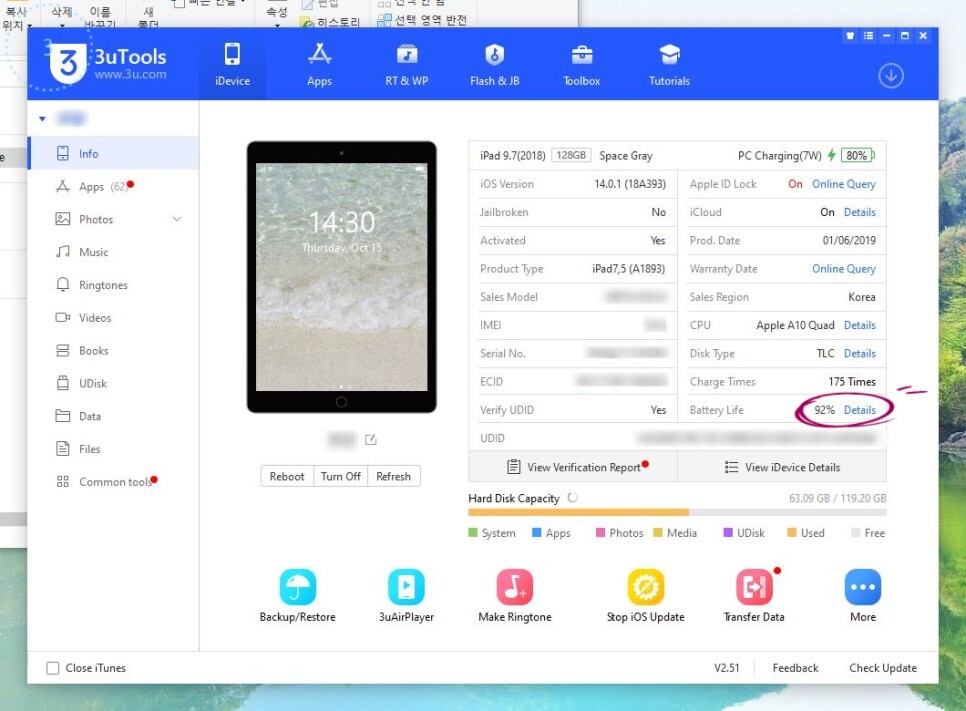Click Online Query for Apple ID Lock
The width and height of the screenshot is (966, 711).
click(x=843, y=184)
